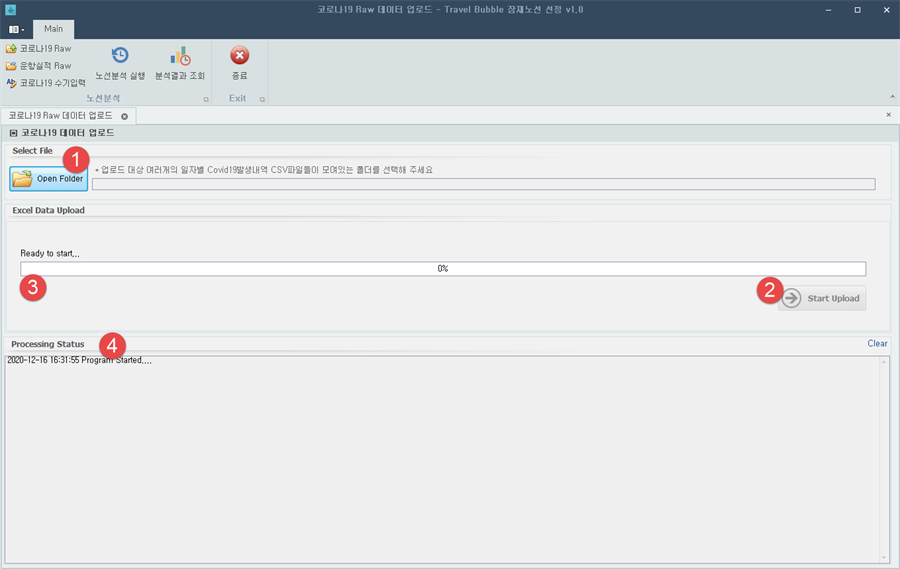Collapse the ribbon with the up arrow
The width and height of the screenshot is (900, 569).
click(892, 96)
